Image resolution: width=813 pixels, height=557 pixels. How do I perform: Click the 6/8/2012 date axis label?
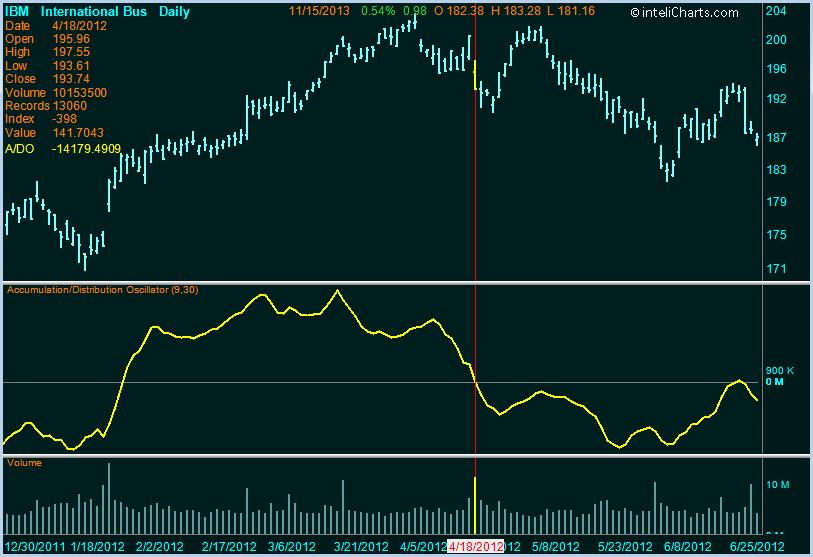688,547
